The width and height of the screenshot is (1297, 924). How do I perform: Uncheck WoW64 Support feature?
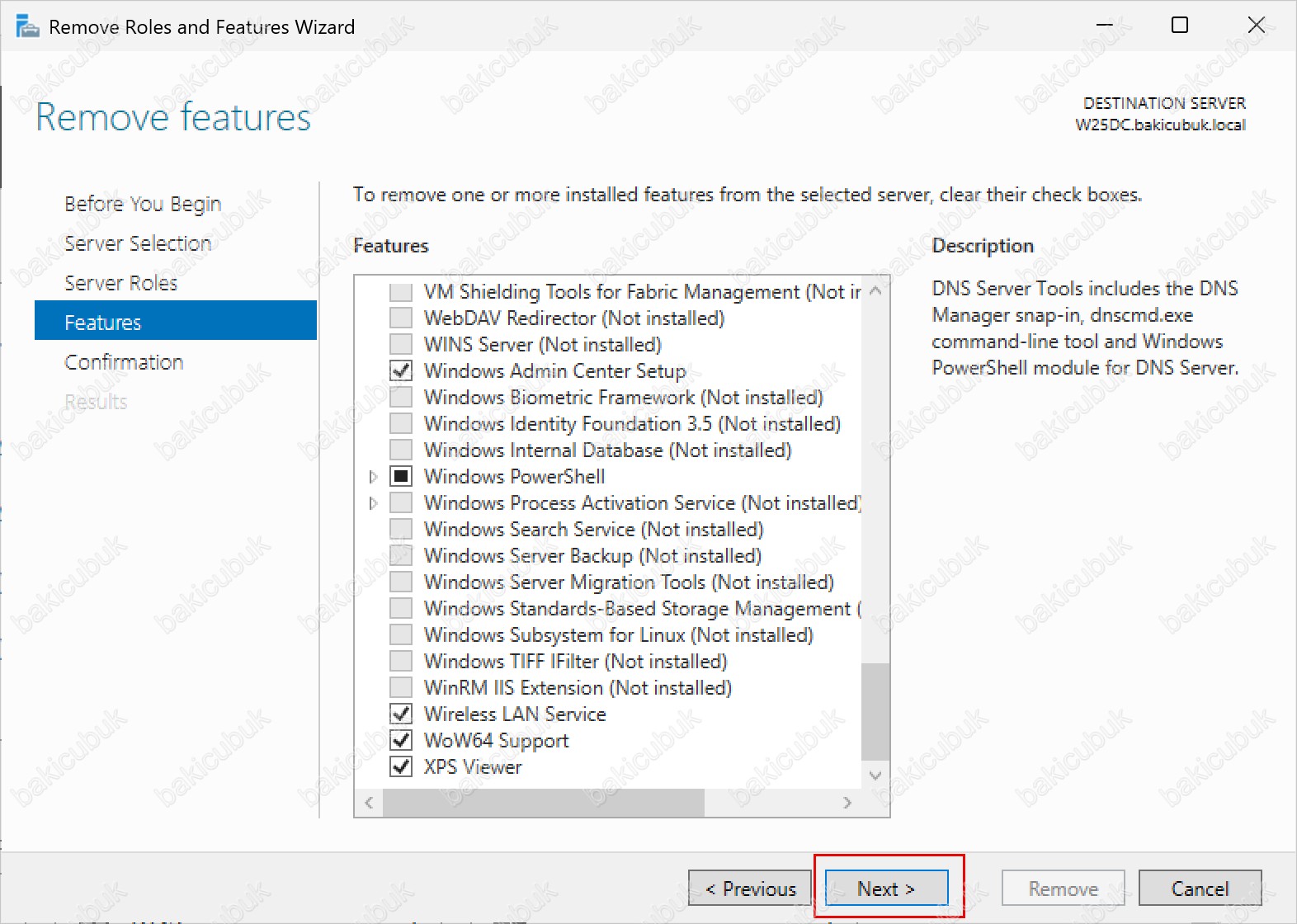(401, 741)
